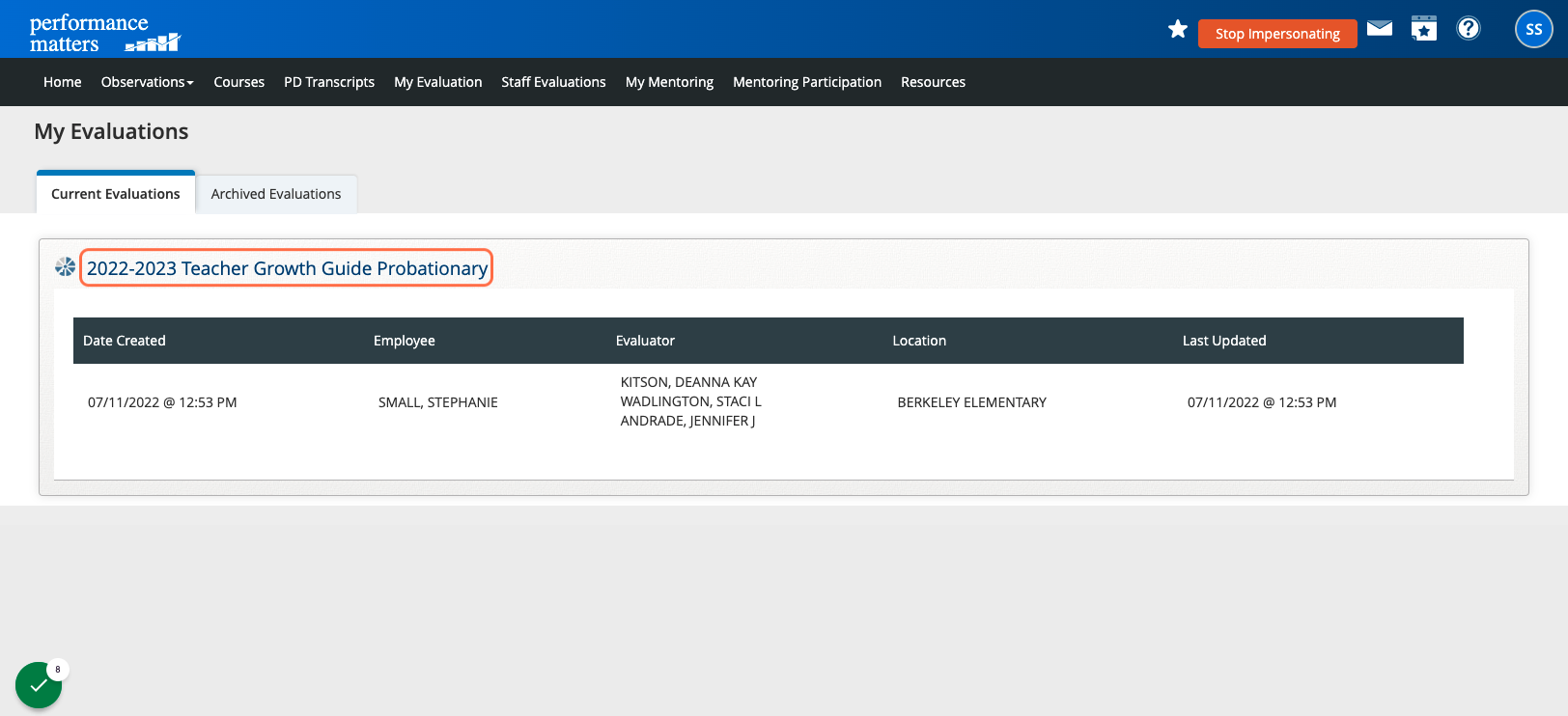This screenshot has width=1568, height=716.
Task: Click the Date Created column header
Action: pyautogui.click(x=125, y=341)
